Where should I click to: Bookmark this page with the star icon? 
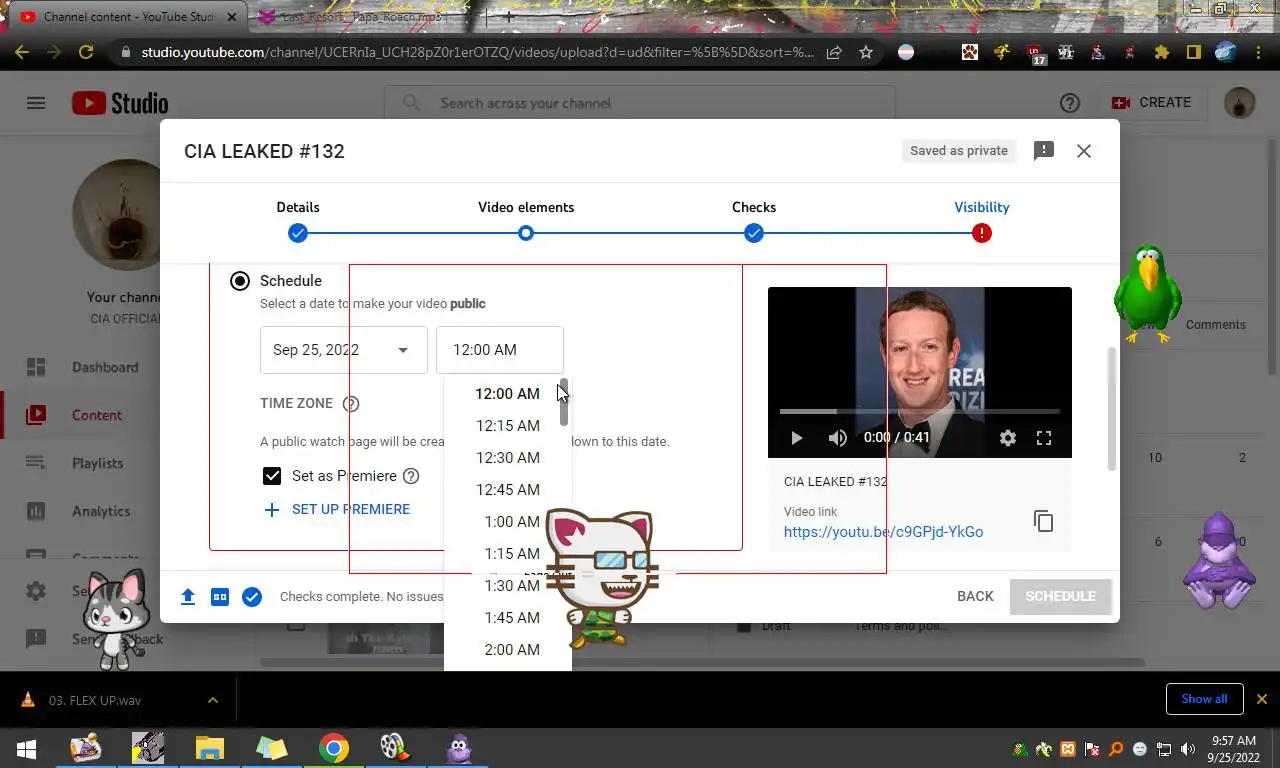pos(866,52)
